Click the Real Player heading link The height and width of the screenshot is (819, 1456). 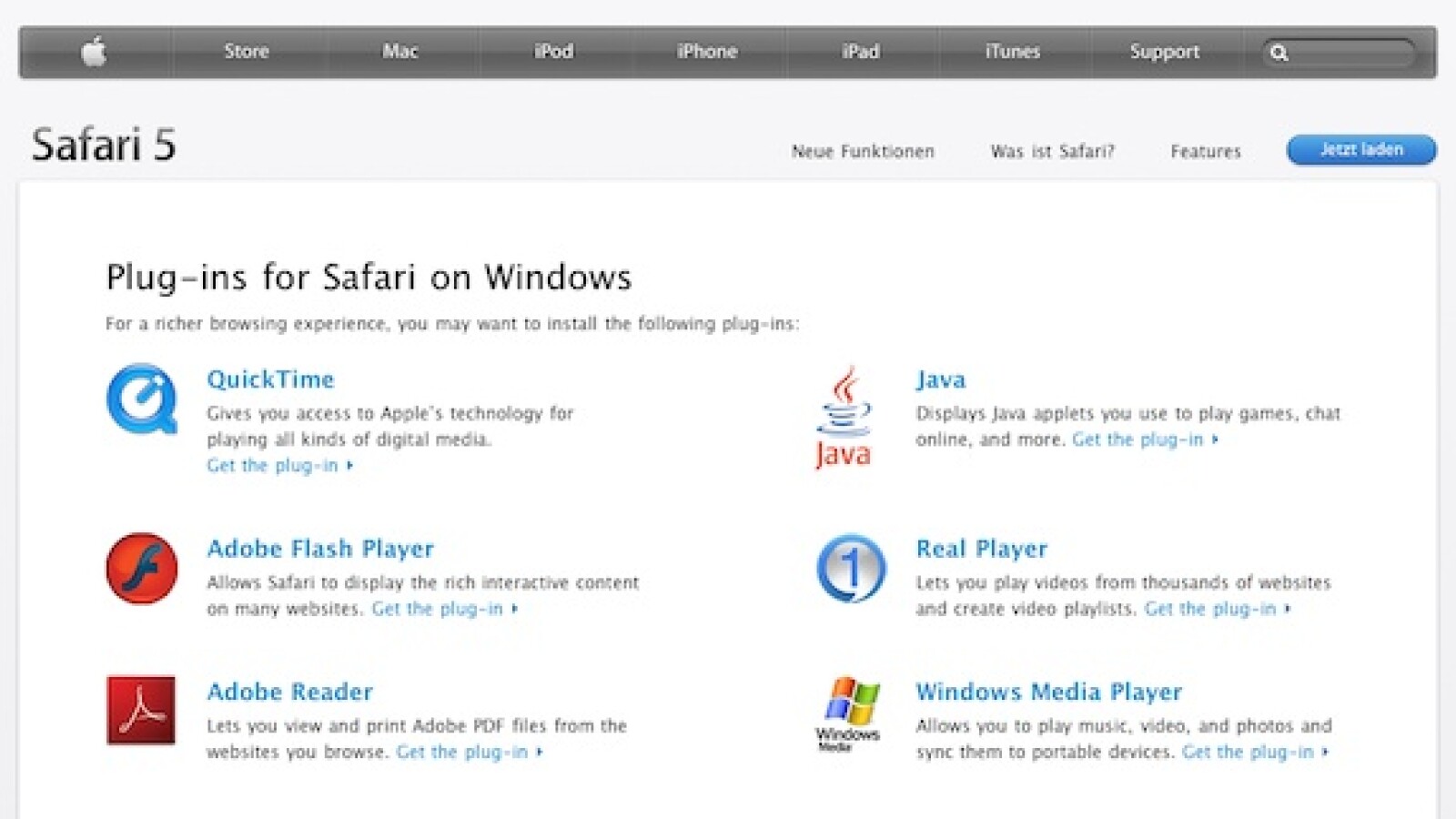[x=982, y=549]
